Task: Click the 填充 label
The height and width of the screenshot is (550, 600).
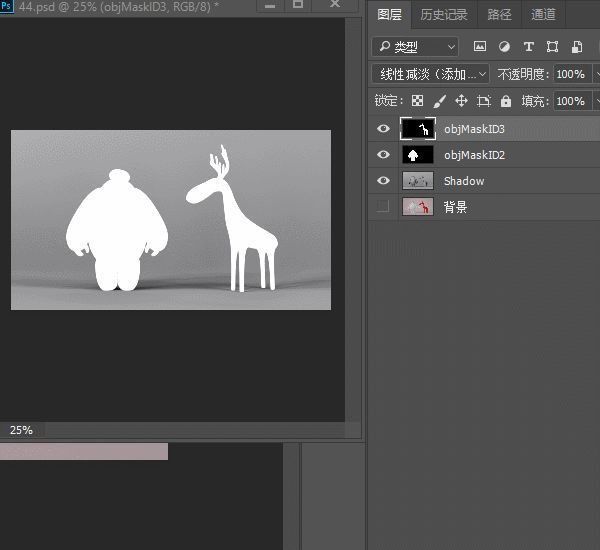Action: (x=535, y=101)
